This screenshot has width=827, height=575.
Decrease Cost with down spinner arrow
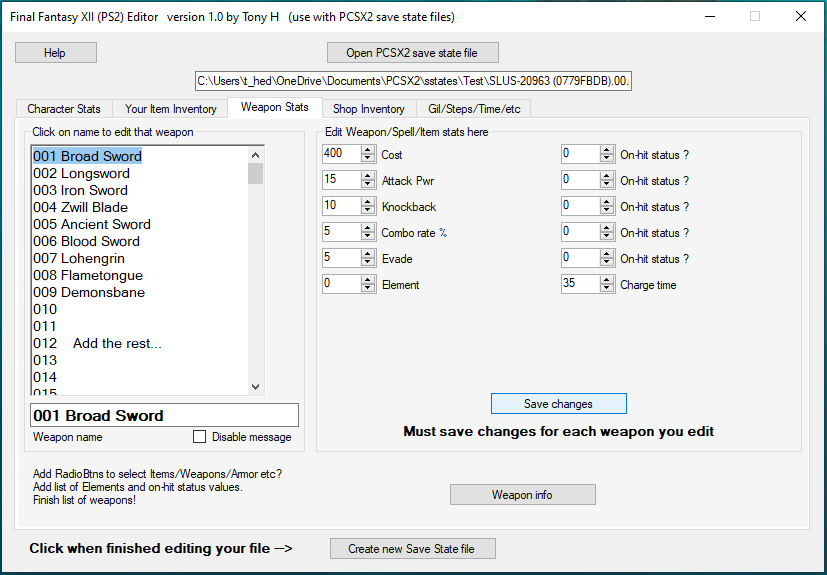pos(368,158)
